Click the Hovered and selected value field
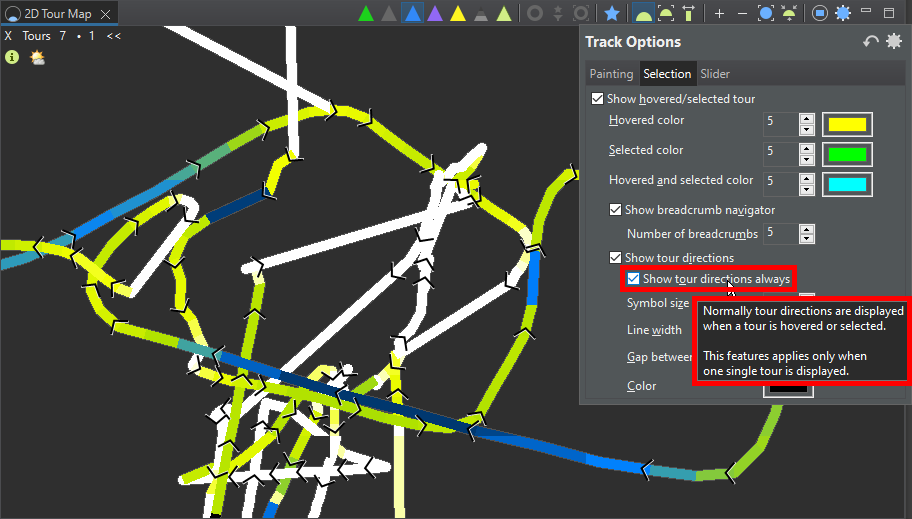 pyautogui.click(x=781, y=184)
